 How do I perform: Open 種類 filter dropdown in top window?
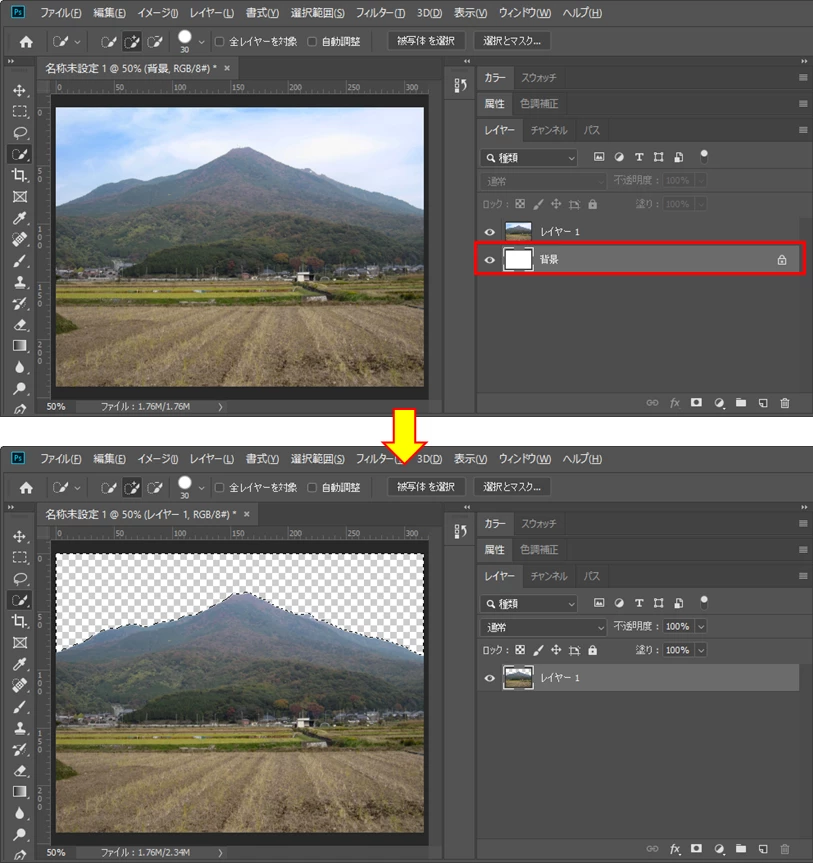point(528,158)
